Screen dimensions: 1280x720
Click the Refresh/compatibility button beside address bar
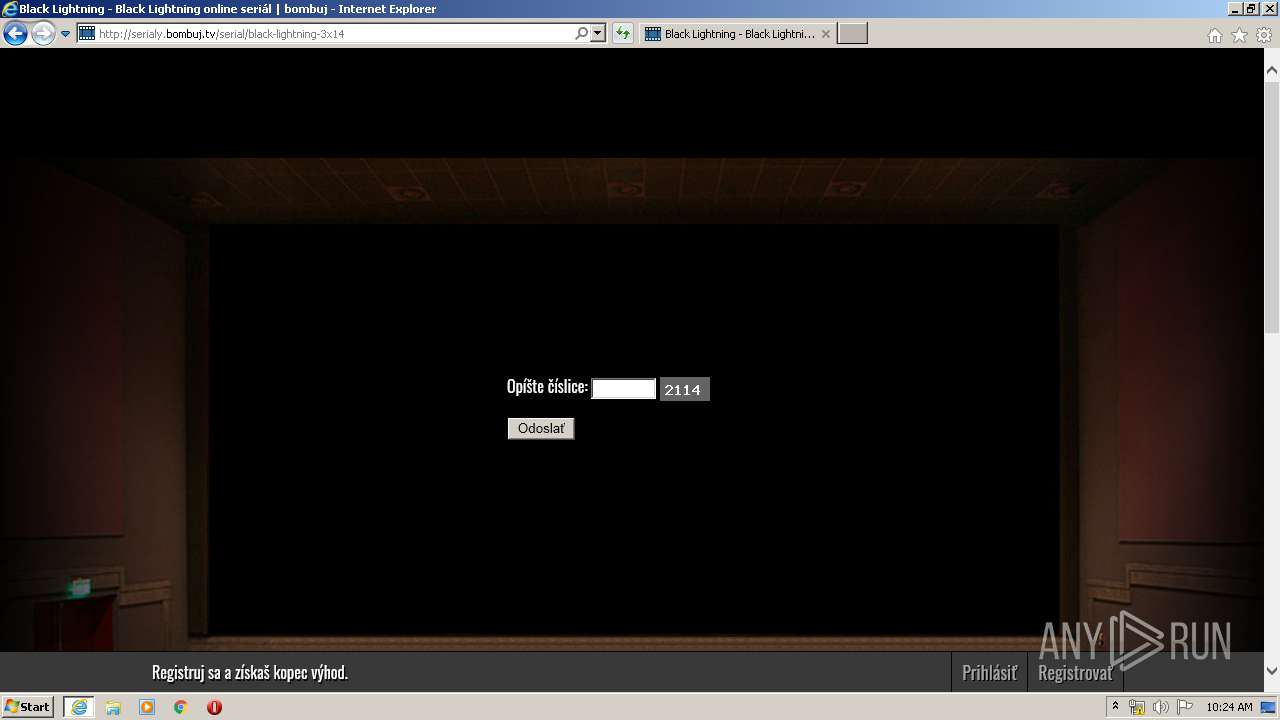pos(623,34)
